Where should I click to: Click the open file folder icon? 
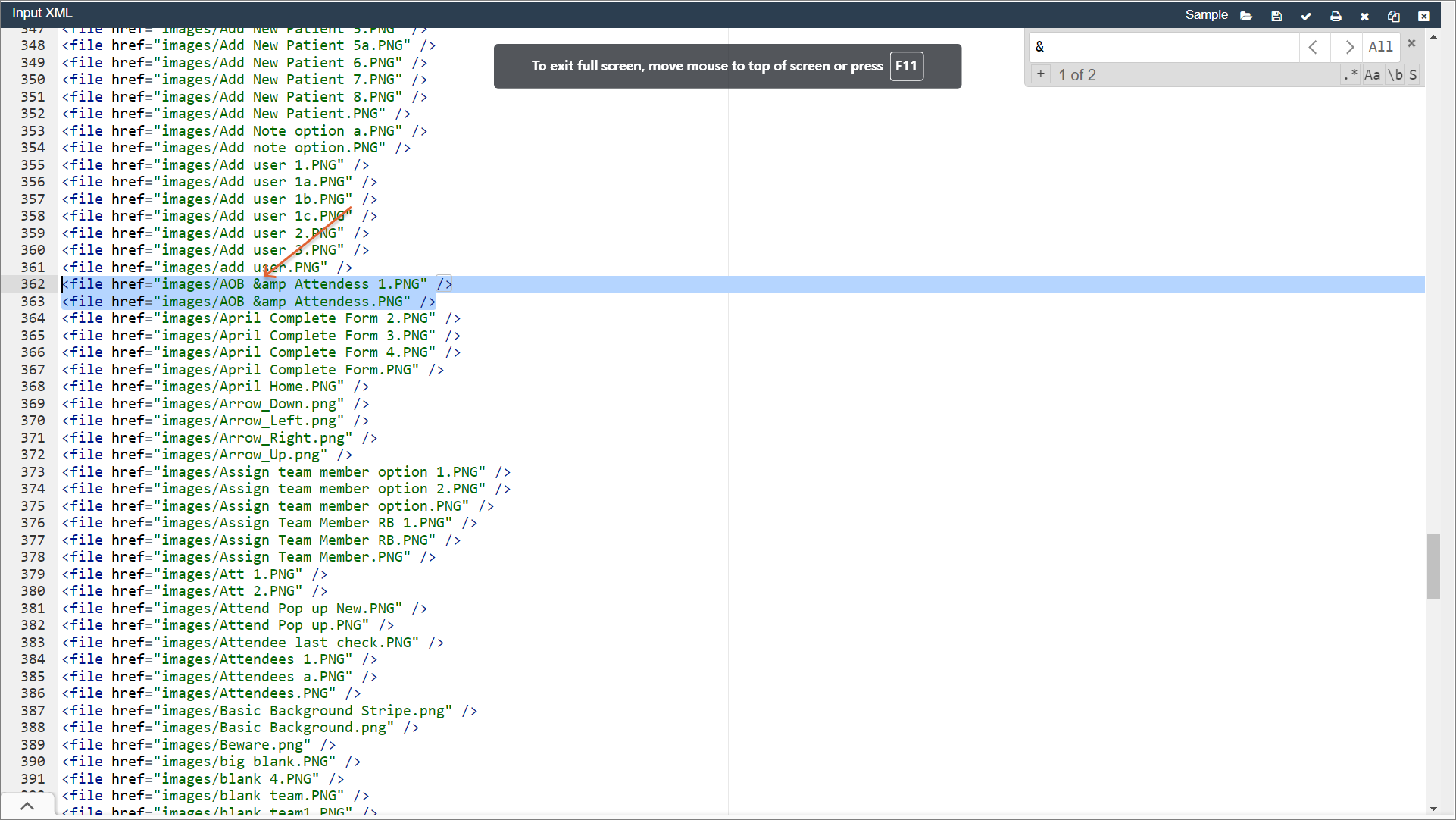1246,16
